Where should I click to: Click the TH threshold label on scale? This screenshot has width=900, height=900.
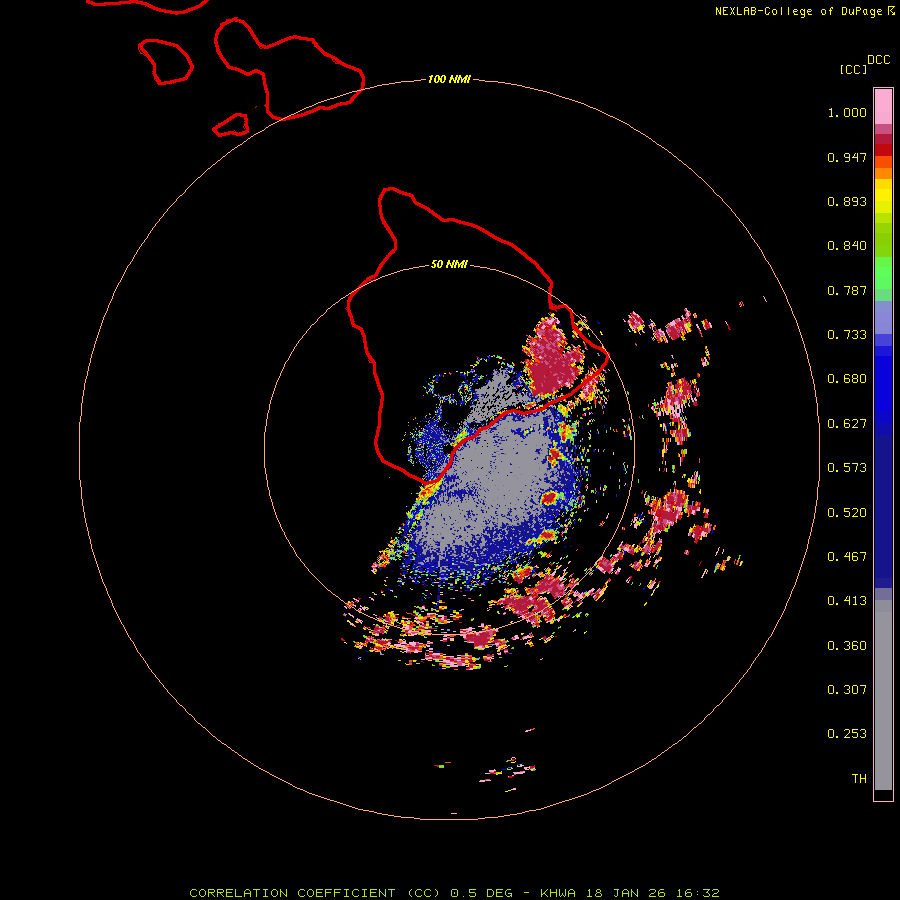(x=859, y=779)
